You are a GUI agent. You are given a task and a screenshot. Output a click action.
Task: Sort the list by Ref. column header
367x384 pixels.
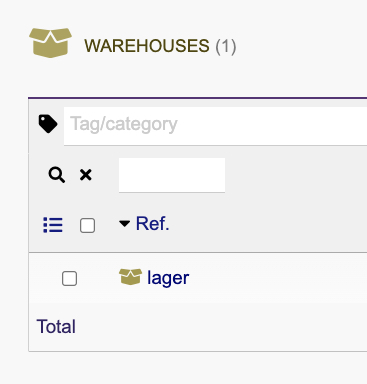pyautogui.click(x=152, y=223)
